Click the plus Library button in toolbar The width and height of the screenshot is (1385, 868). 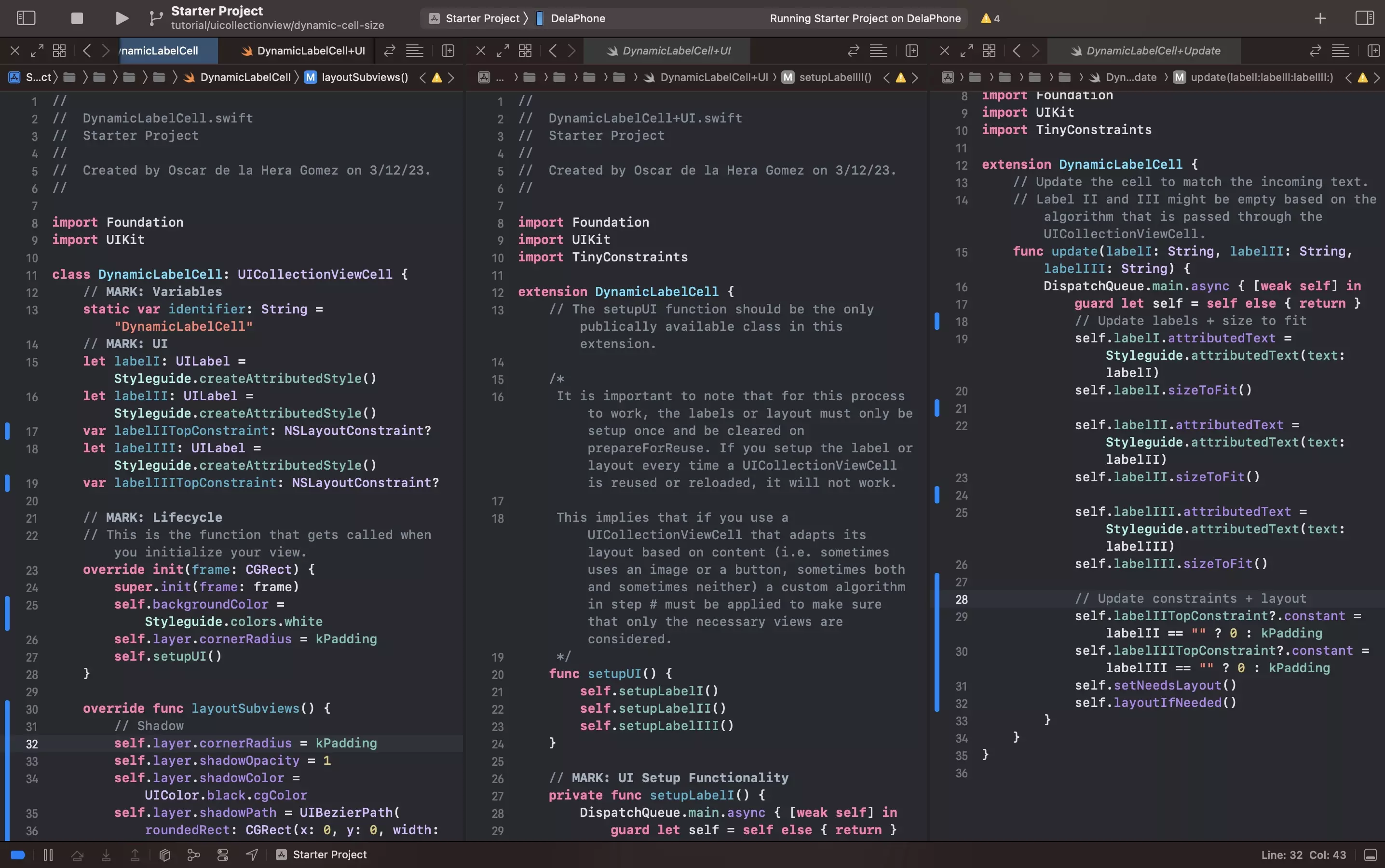[1319, 18]
